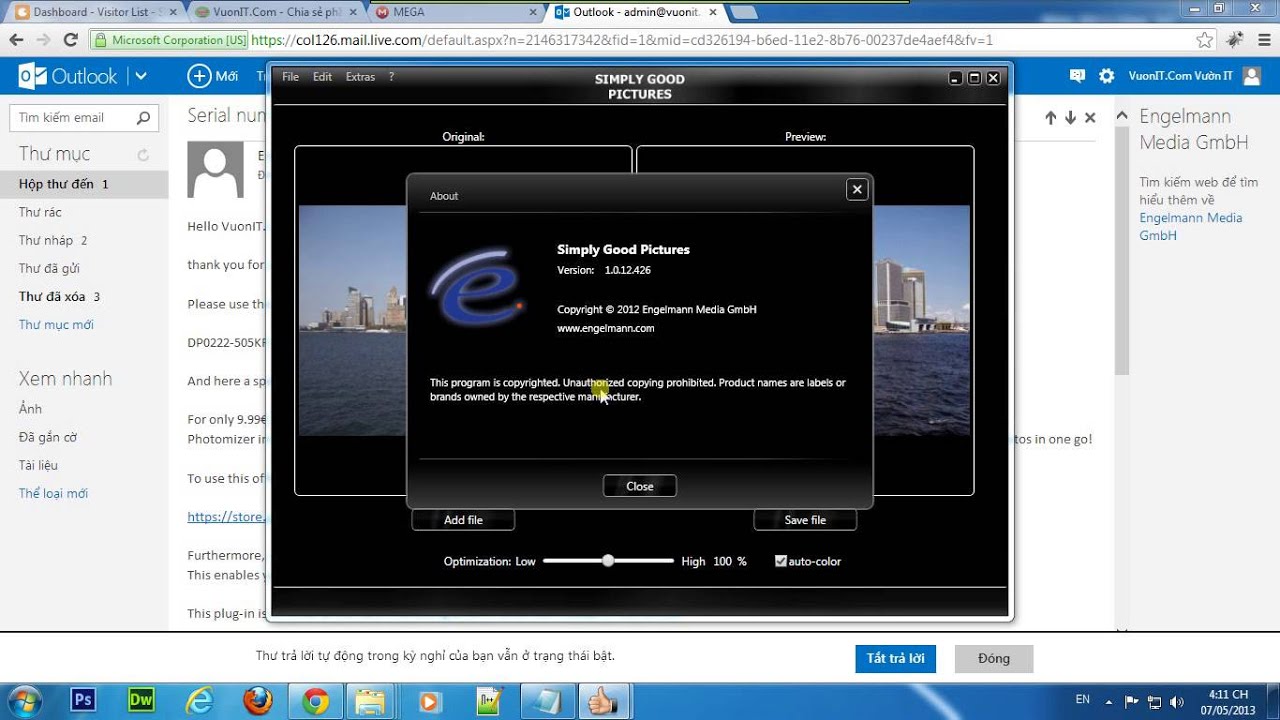Click Tắt trả lời button
The height and width of the screenshot is (720, 1280).
895,658
